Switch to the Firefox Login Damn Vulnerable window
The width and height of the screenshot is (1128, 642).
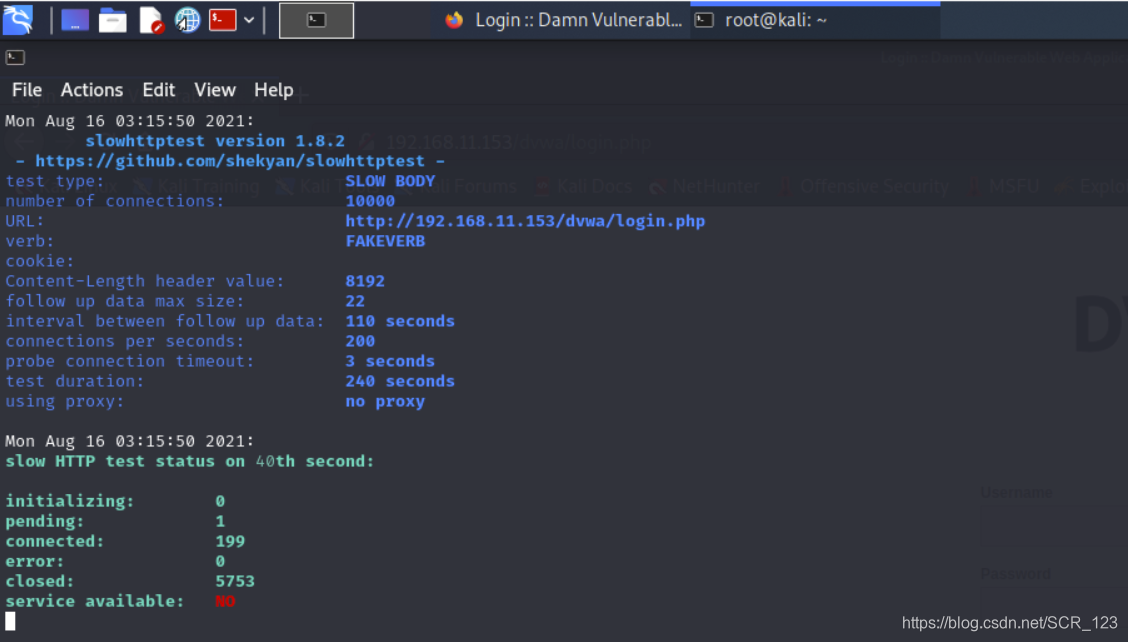pyautogui.click(x=563, y=20)
